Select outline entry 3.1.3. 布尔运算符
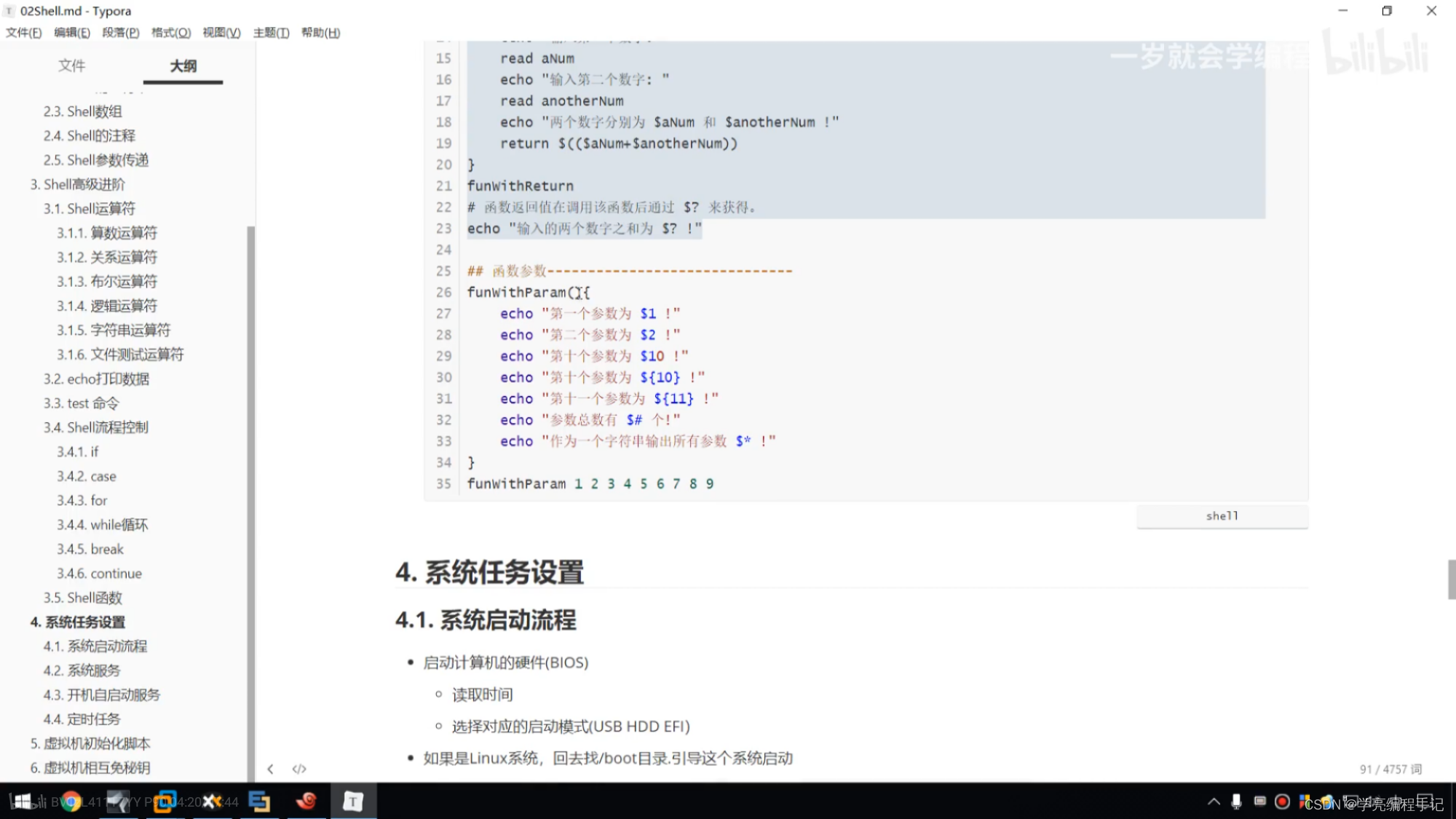Viewport: 1456px width, 819px height. pos(107,282)
